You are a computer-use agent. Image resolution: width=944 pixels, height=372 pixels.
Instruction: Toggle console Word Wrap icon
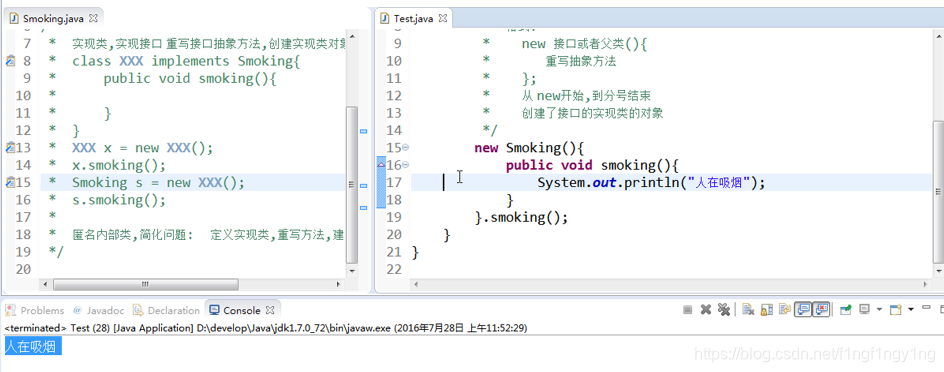point(784,309)
